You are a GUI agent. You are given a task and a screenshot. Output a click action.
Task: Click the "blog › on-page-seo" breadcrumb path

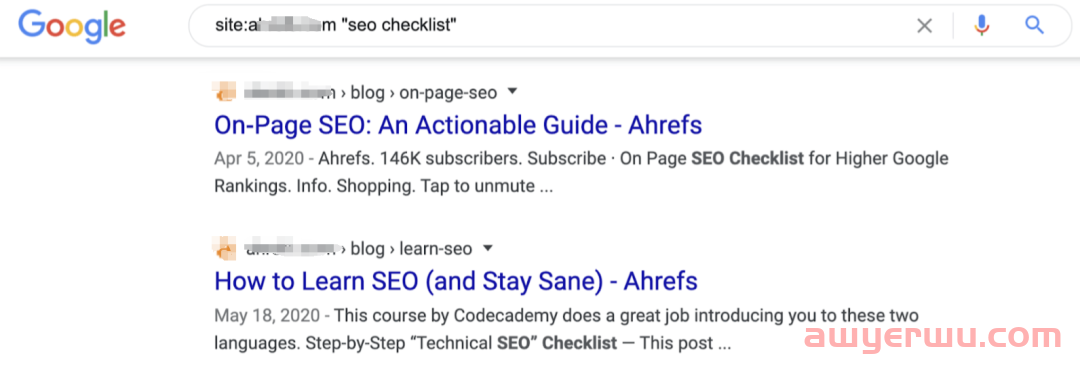pos(424,92)
